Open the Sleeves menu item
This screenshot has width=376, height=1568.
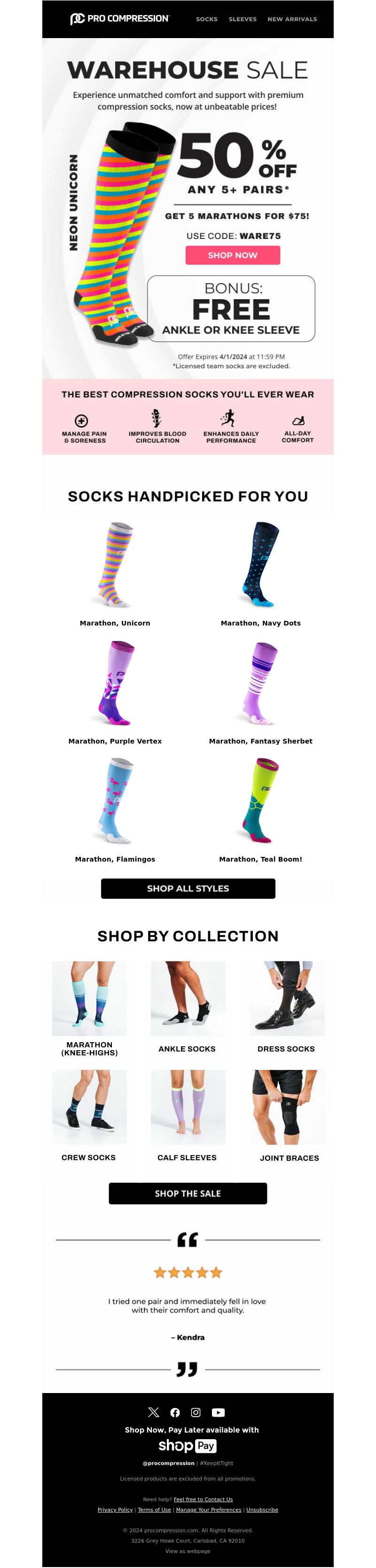tap(243, 19)
